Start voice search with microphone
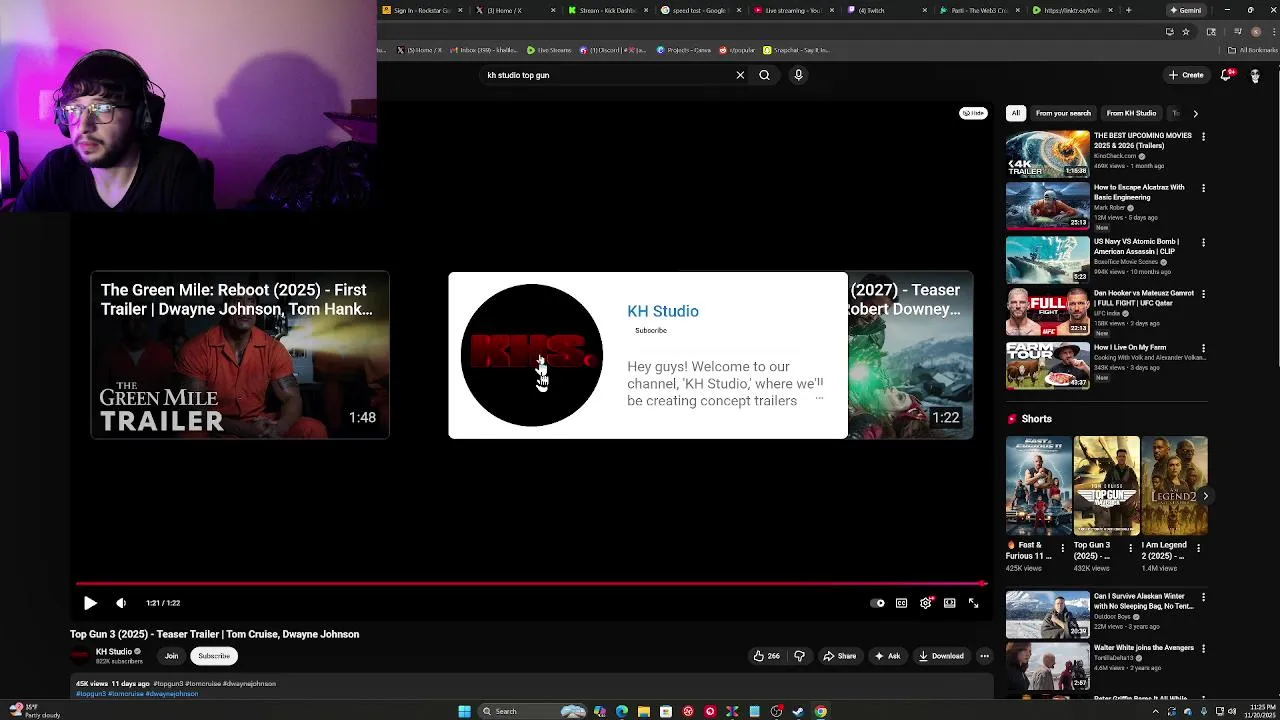 point(798,75)
